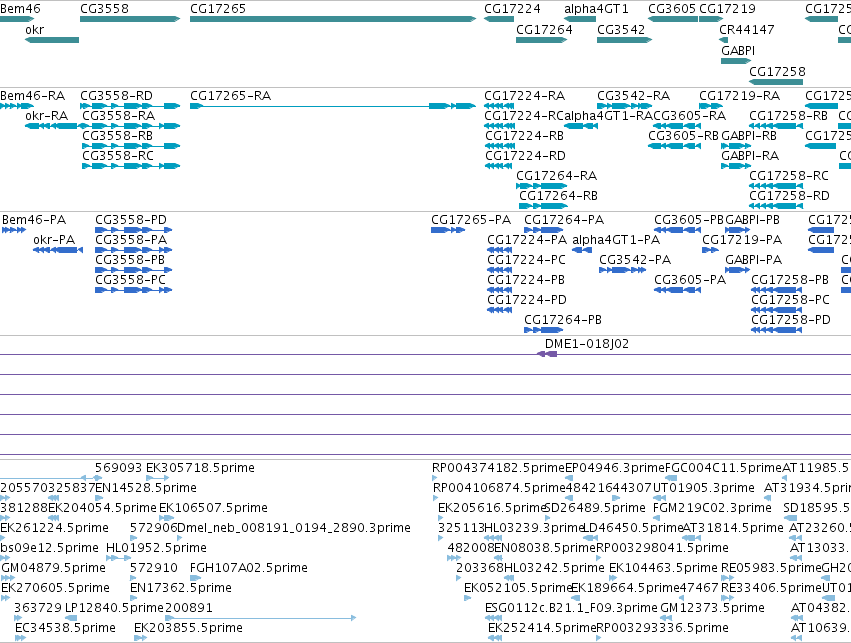Open the CG17224 gene label

pyautogui.click(x=512, y=9)
